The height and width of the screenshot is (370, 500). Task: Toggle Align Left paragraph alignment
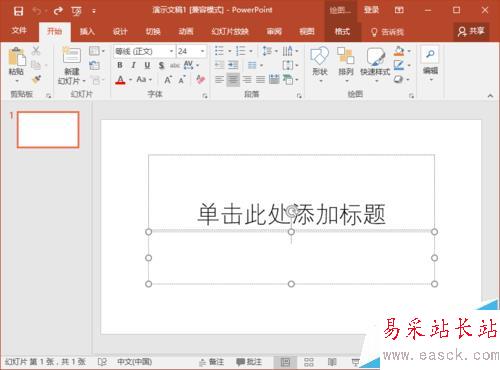point(219,80)
